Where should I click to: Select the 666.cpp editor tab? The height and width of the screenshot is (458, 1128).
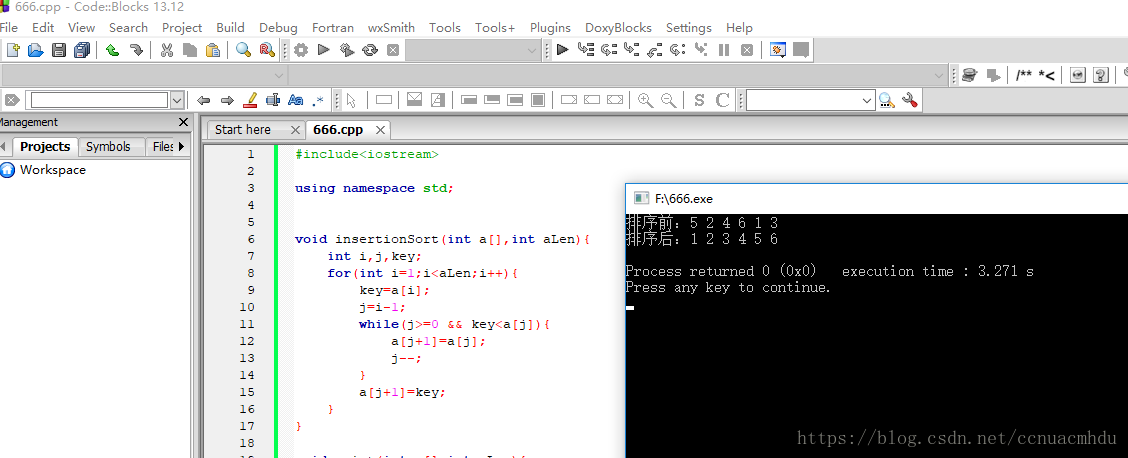338,130
